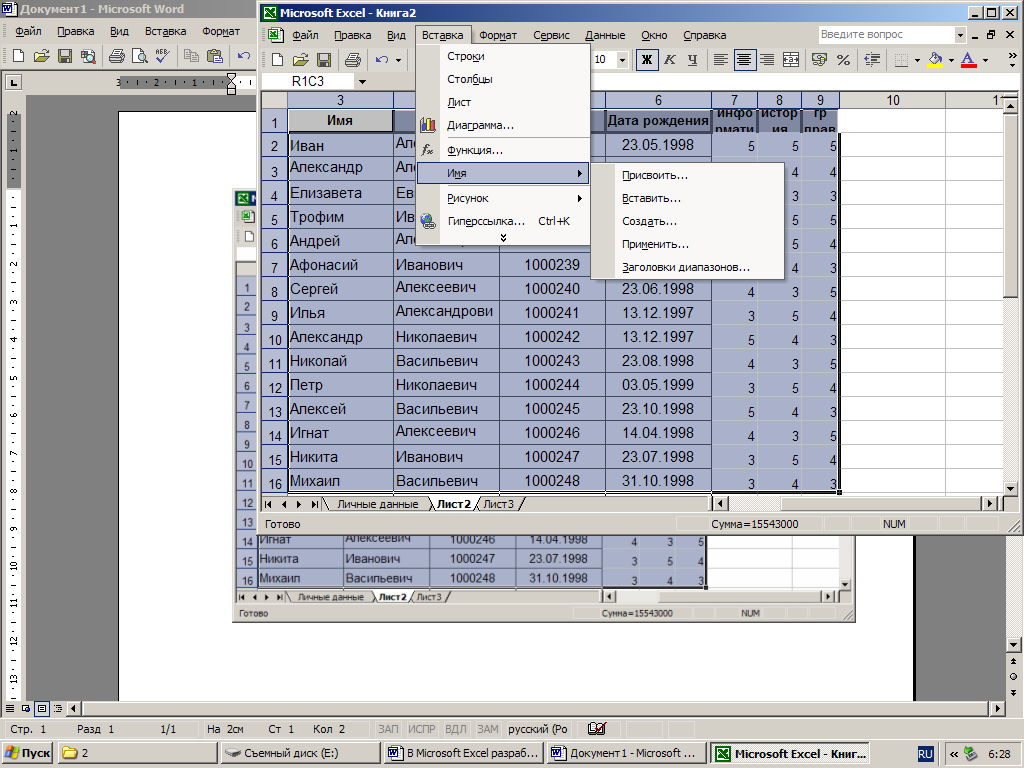This screenshot has width=1024, height=768.
Task: Switch Word to print layout view button
Action: (x=42, y=708)
